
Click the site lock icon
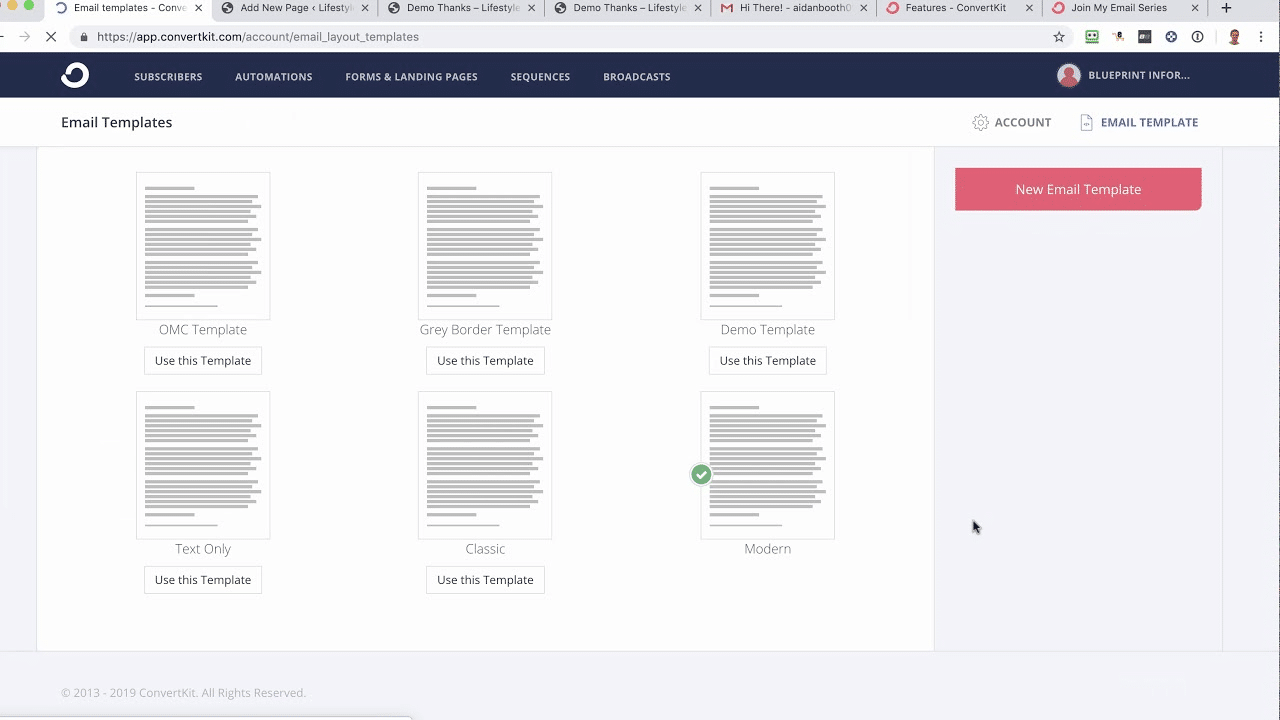tap(84, 37)
